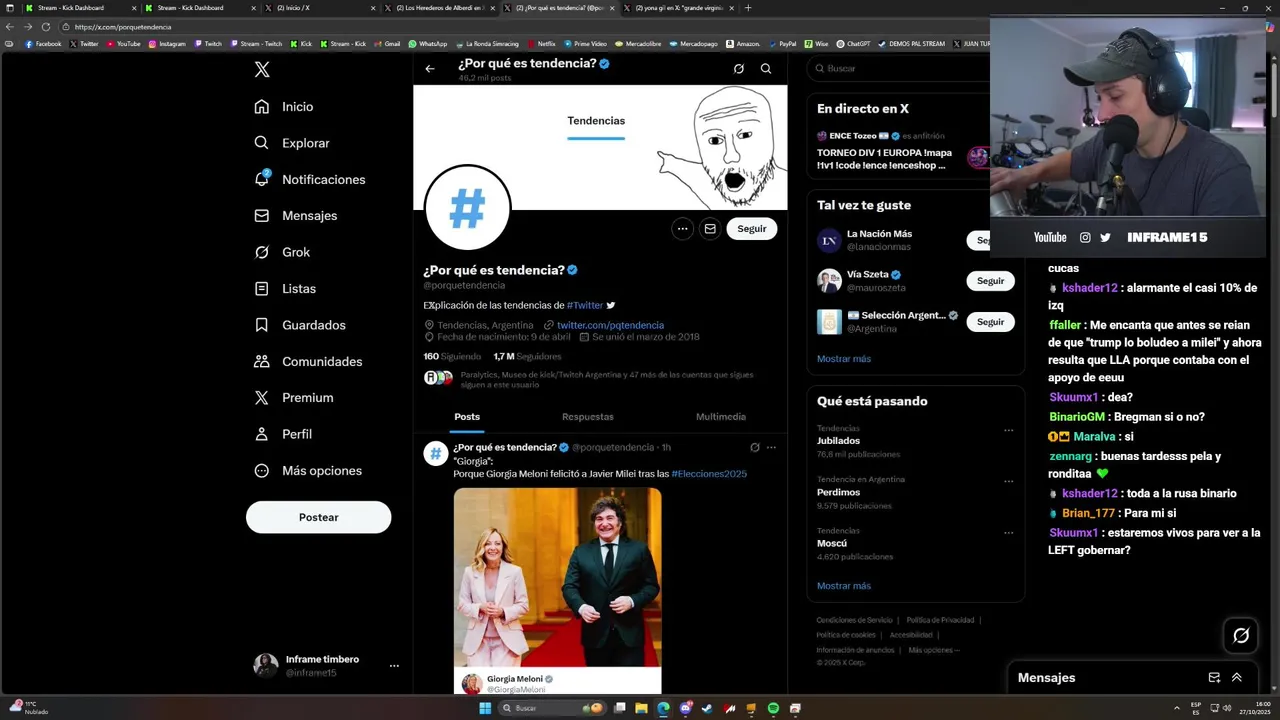Open Explorar in the sidebar
This screenshot has width=1280, height=720.
click(x=292, y=143)
